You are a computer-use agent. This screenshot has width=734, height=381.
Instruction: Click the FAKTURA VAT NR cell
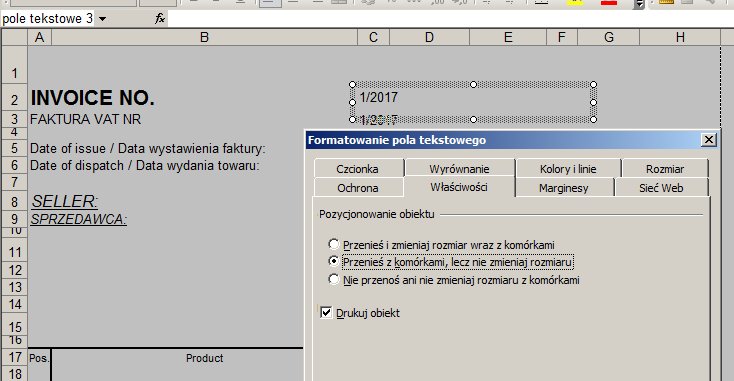point(86,119)
